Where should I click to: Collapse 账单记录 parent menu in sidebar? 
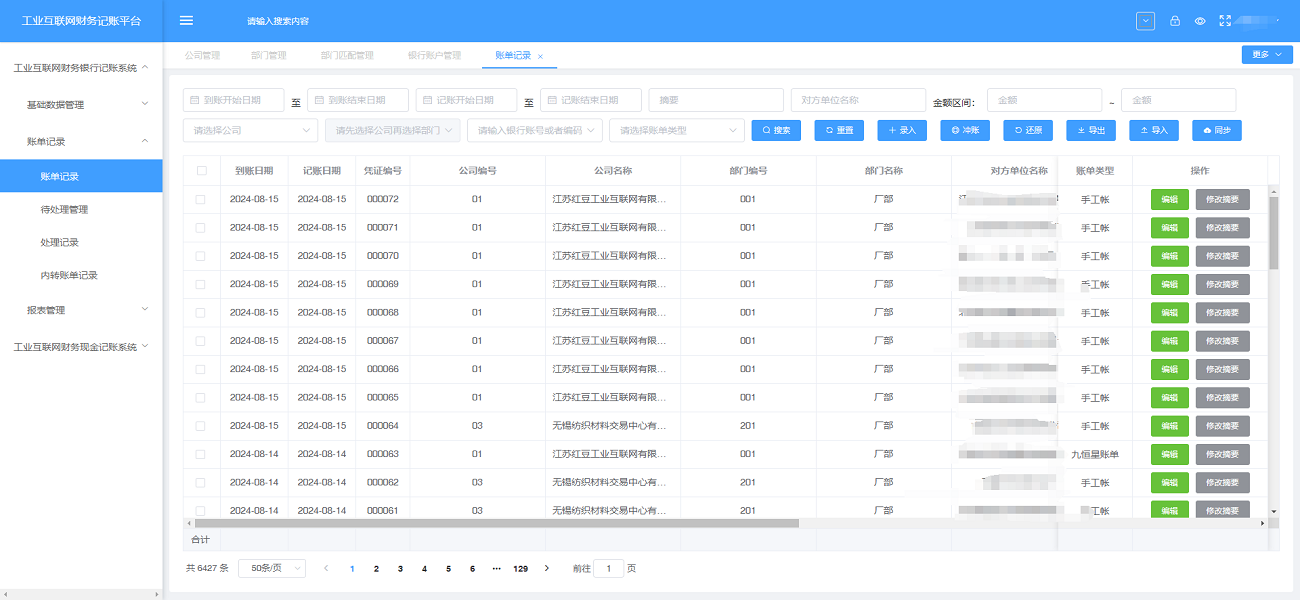81,141
